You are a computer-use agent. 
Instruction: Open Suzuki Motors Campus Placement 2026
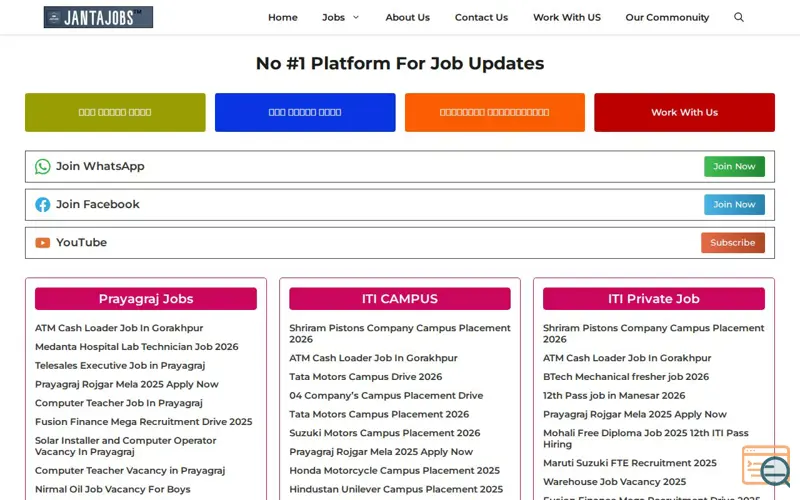[x=385, y=433]
